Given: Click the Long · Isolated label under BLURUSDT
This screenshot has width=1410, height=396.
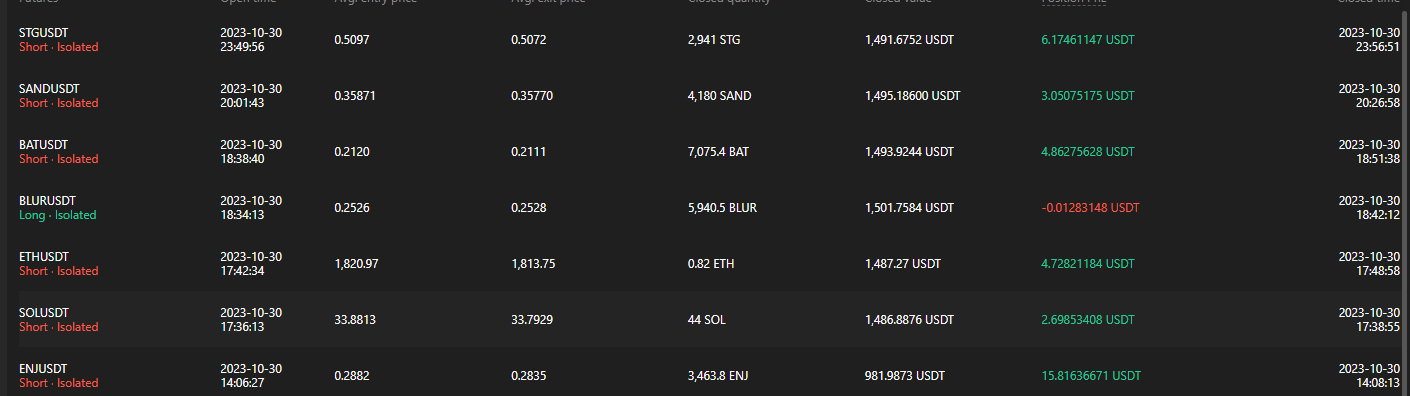Looking at the screenshot, I should [58, 215].
